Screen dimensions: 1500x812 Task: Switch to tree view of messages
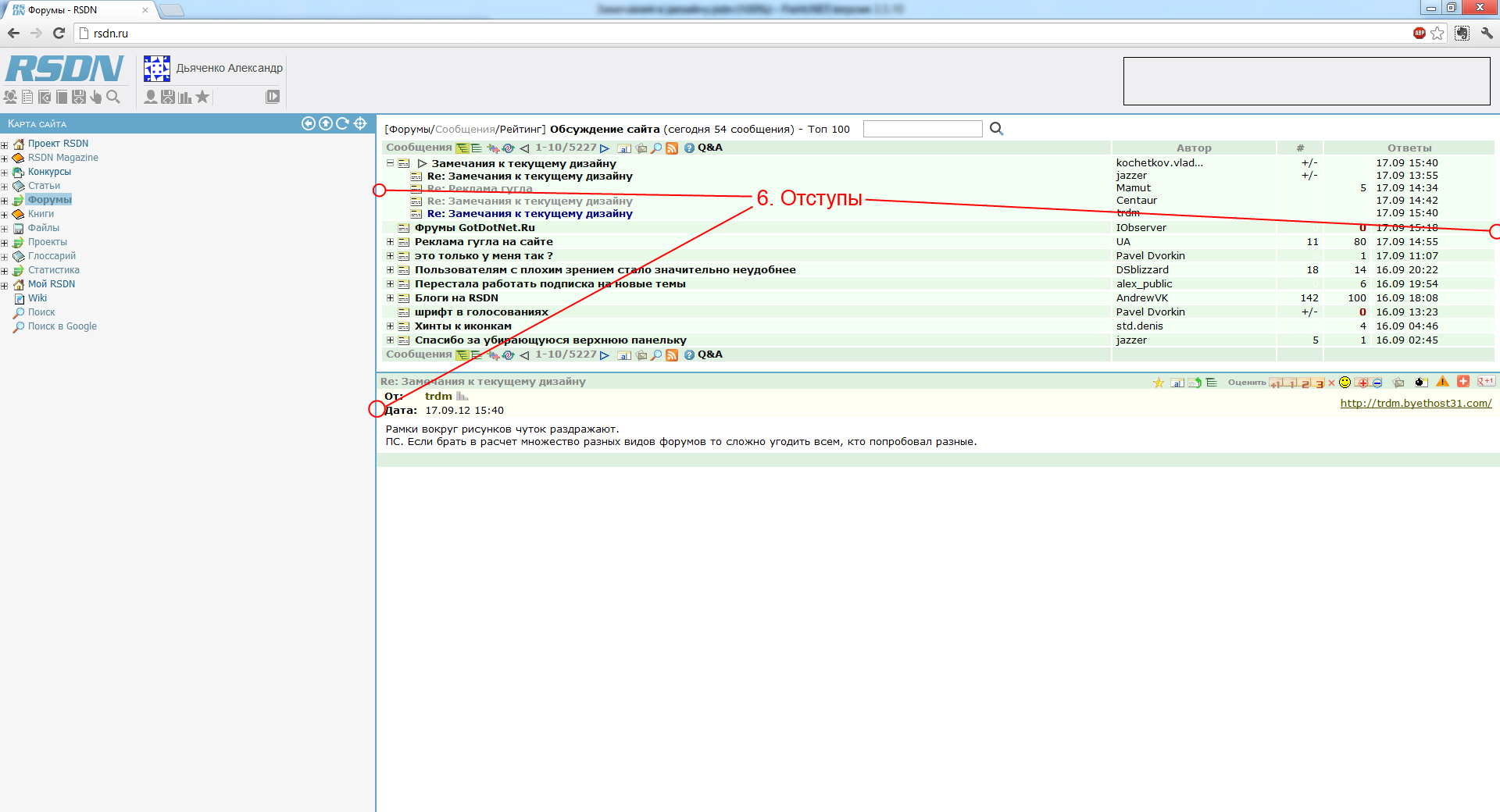[462, 148]
